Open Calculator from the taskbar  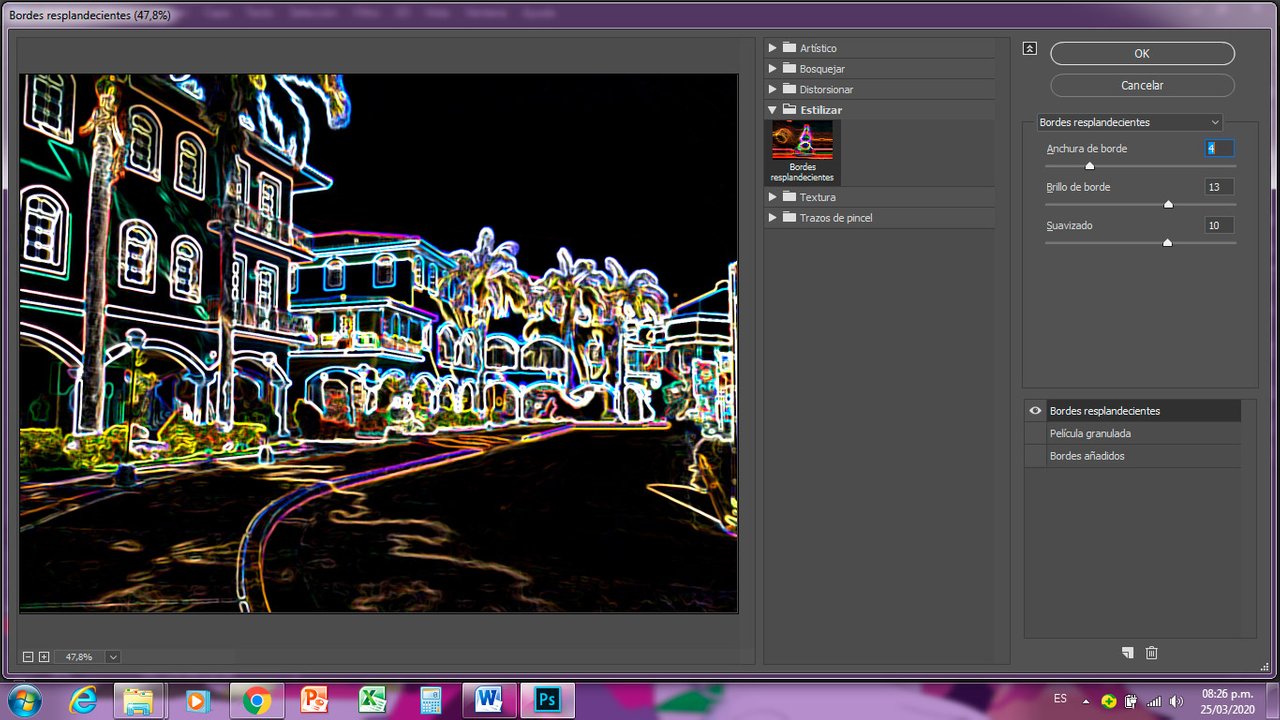(431, 701)
